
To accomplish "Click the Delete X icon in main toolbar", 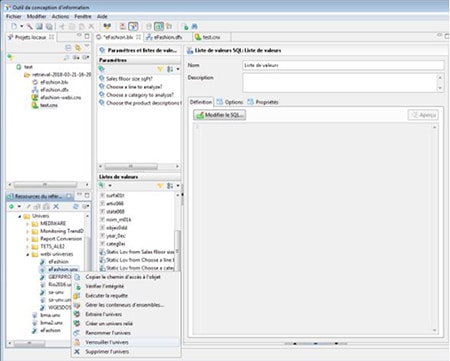I will [91, 26].
